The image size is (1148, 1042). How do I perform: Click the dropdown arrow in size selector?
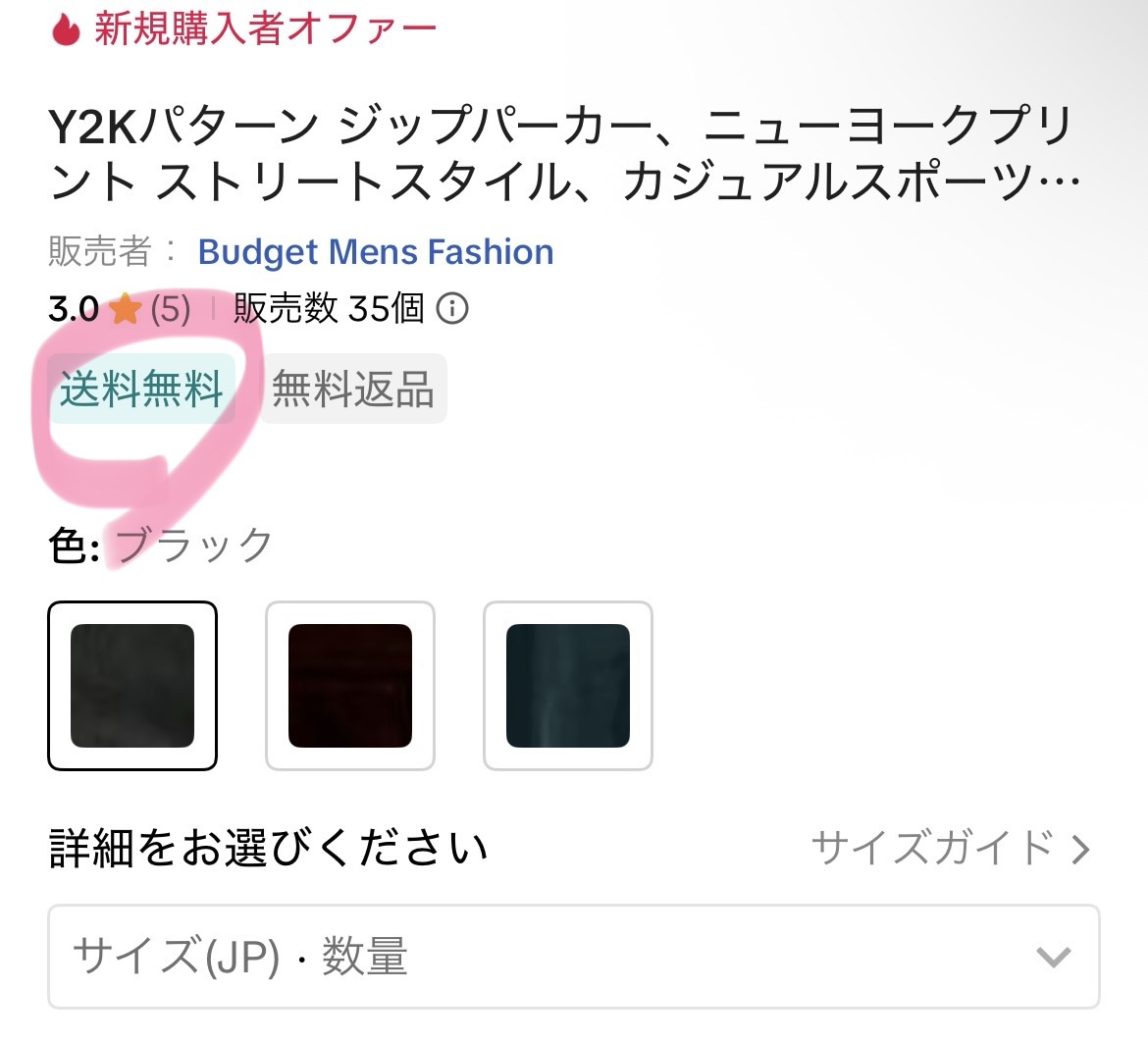point(1054,957)
